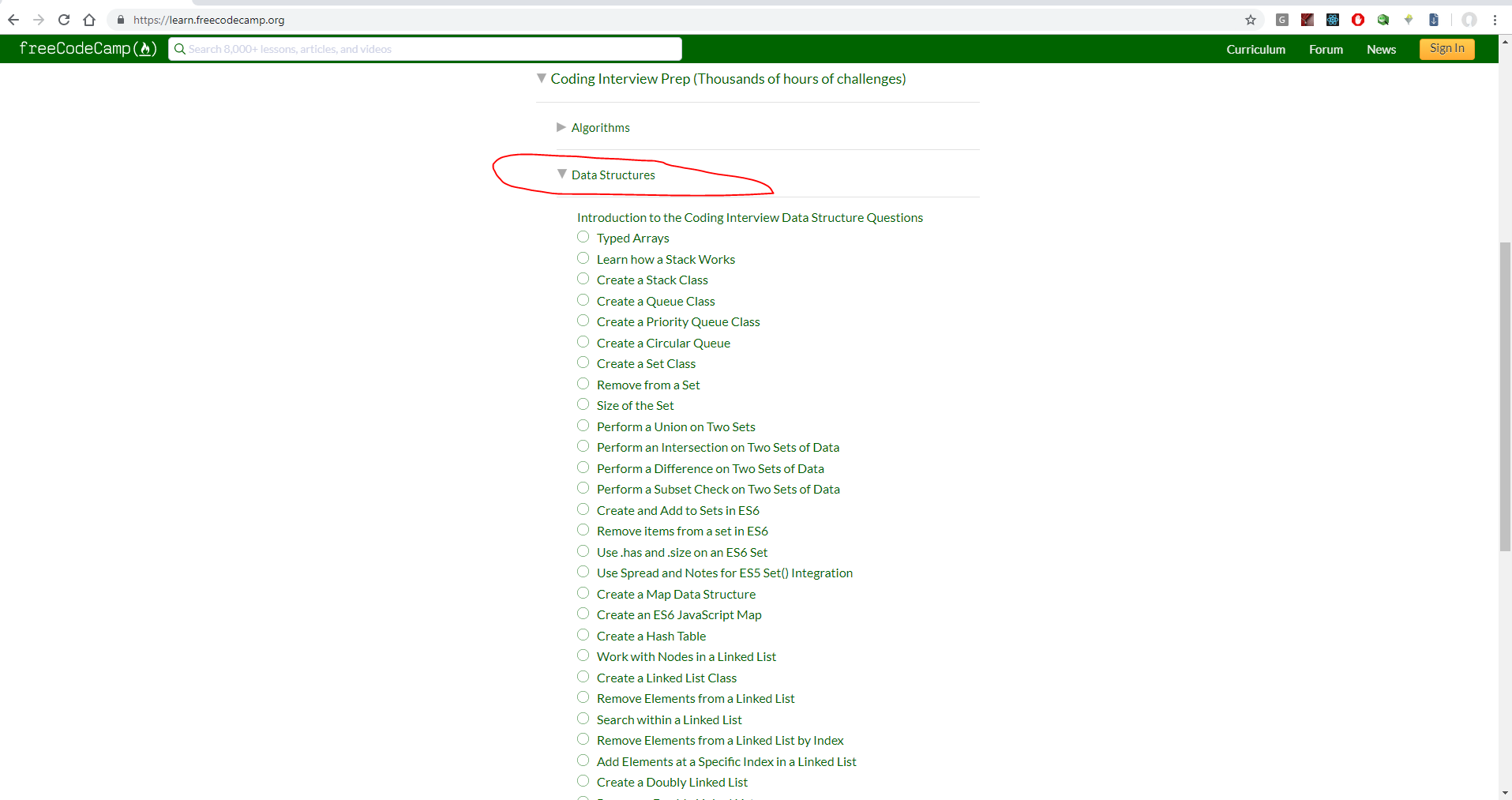Open Create a Hash Table lesson
Viewport: 1512px width, 800px height.
[651, 636]
